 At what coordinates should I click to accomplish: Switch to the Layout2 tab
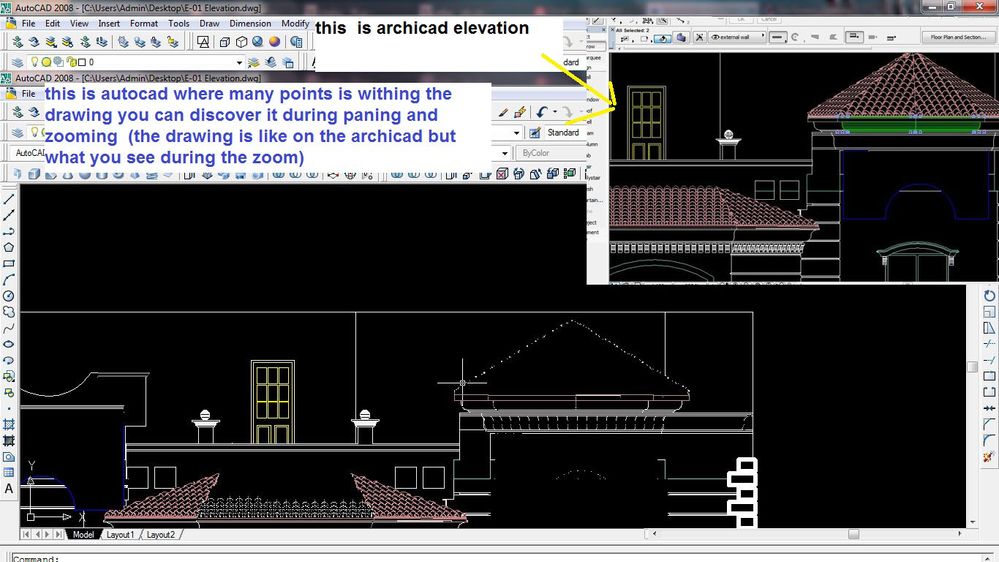tap(160, 535)
